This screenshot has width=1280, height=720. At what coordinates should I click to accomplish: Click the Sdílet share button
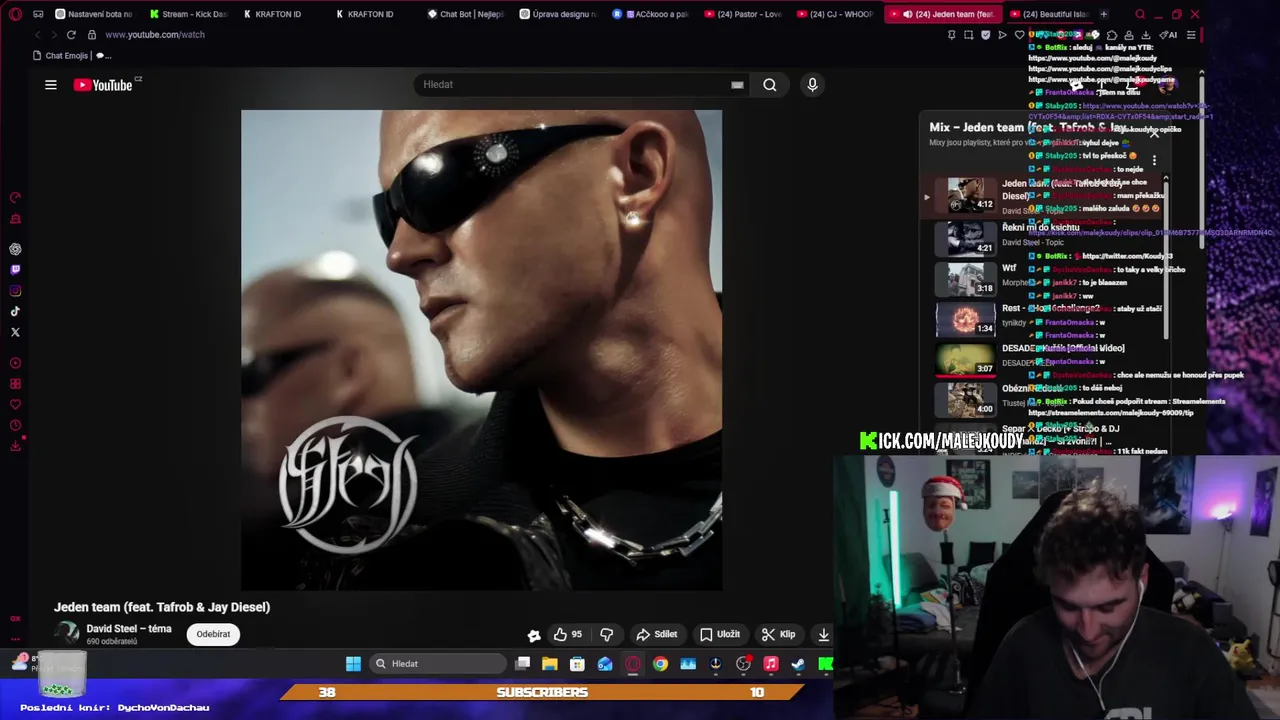(x=657, y=634)
